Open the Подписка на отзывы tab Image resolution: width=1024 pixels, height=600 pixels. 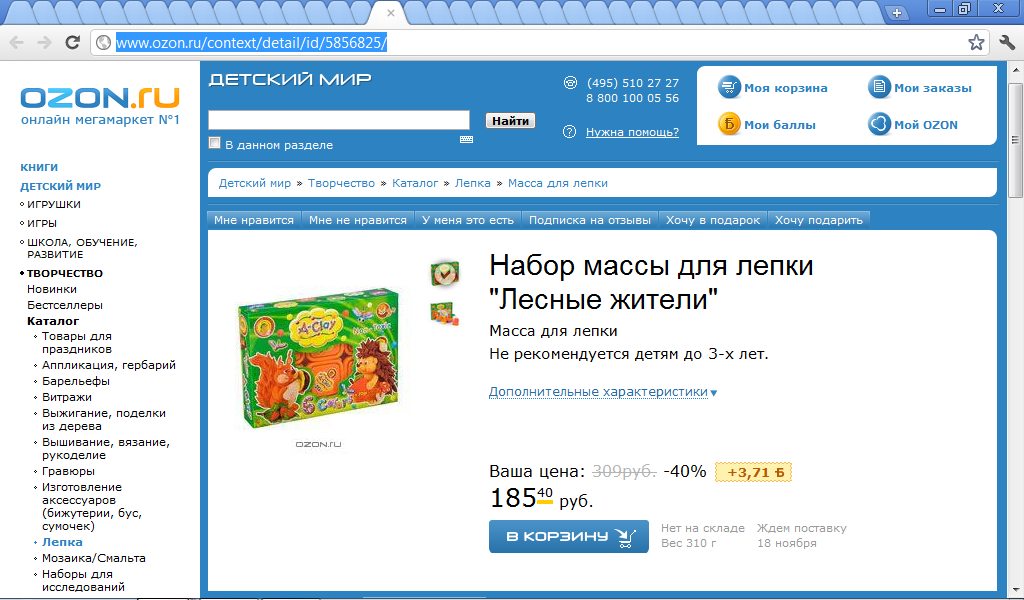pos(590,220)
